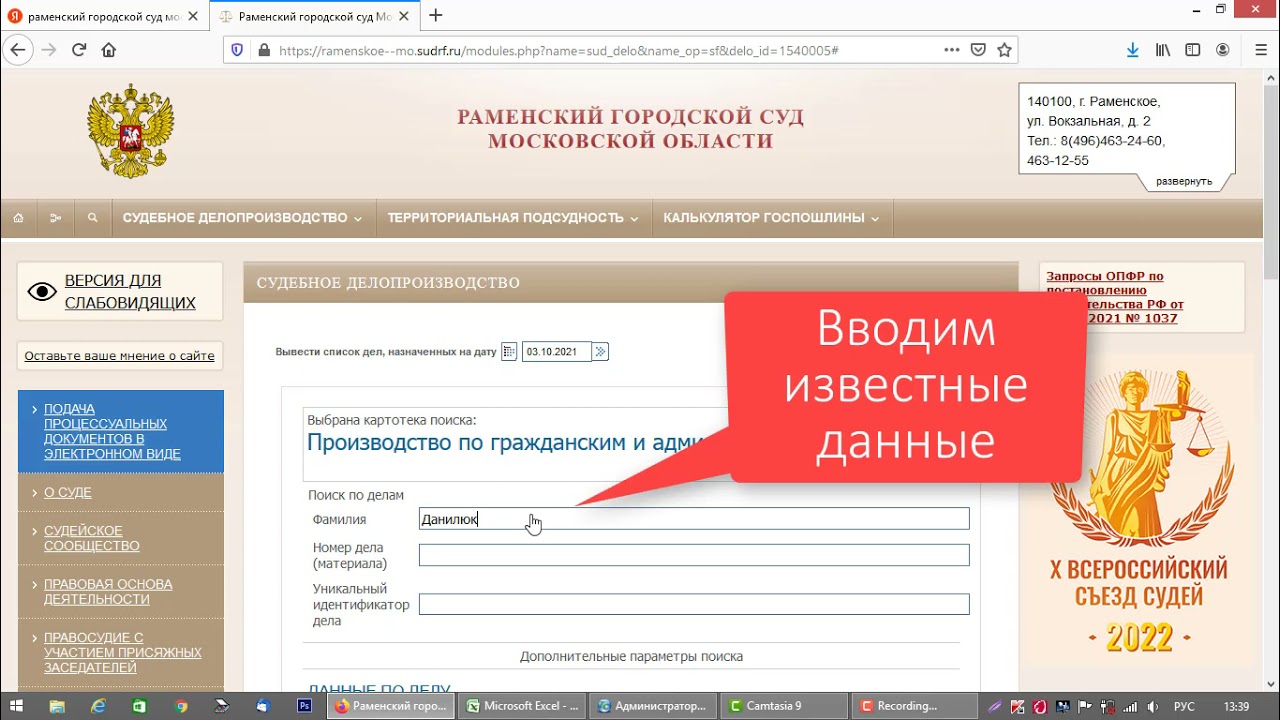Image resolution: width=1280 pixels, height=720 pixels.
Task: Switch to Recording taskbar window
Action: pos(913,706)
